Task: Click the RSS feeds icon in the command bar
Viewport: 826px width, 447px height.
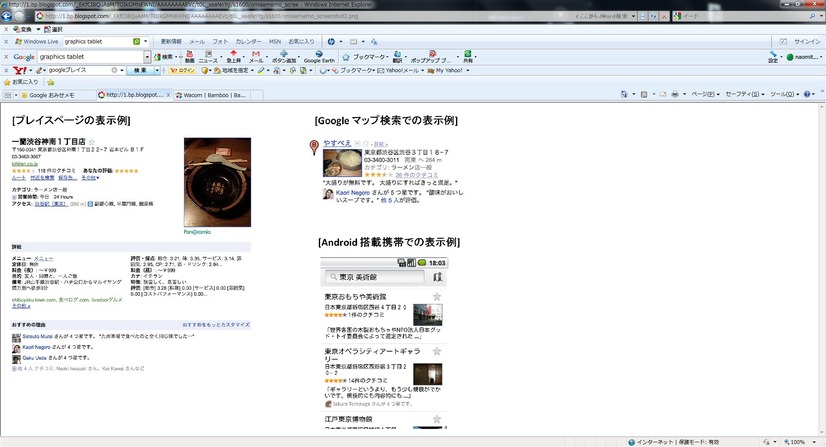Action: tap(644, 94)
